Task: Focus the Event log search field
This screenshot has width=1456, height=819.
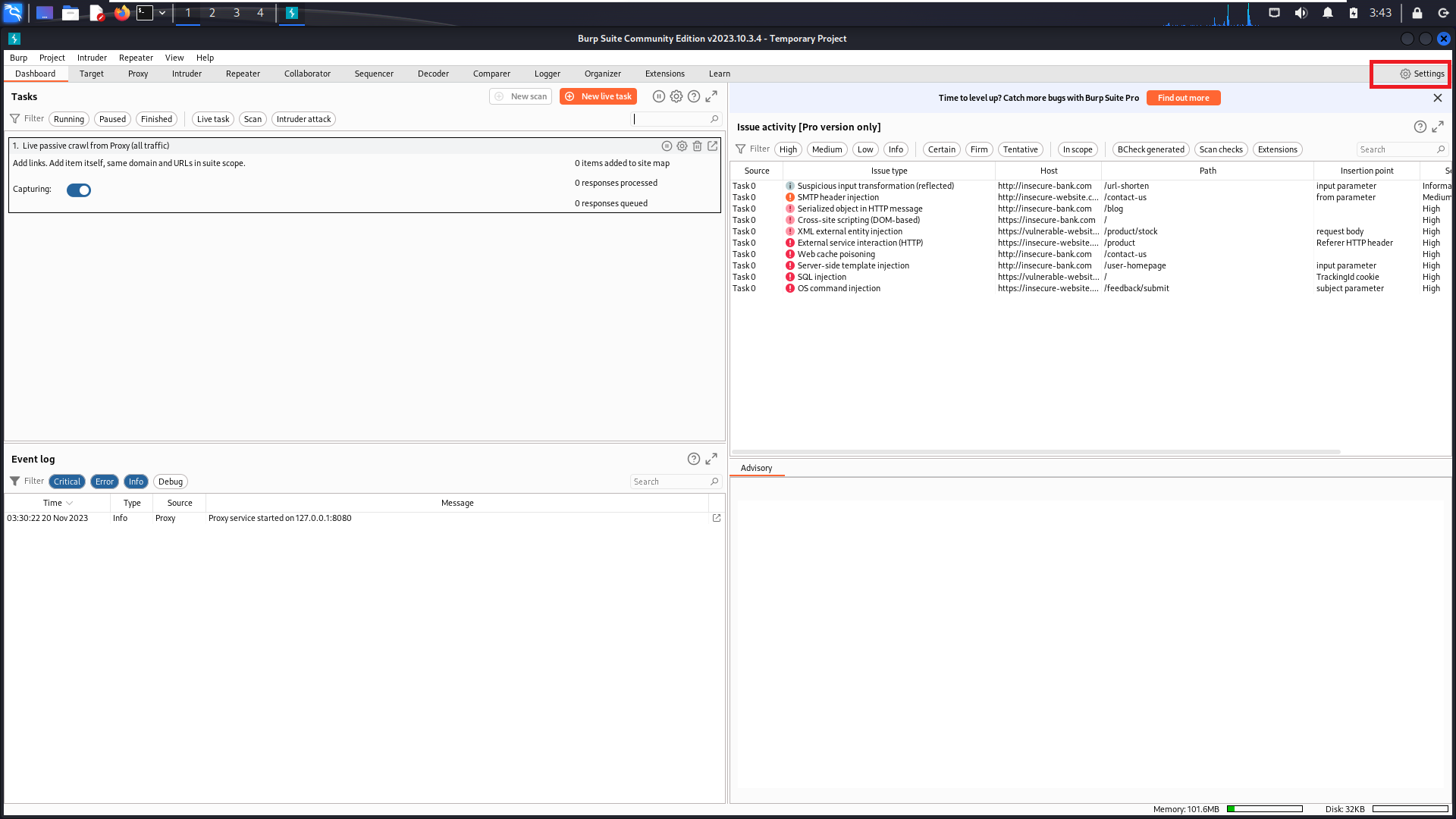Action: (x=675, y=482)
